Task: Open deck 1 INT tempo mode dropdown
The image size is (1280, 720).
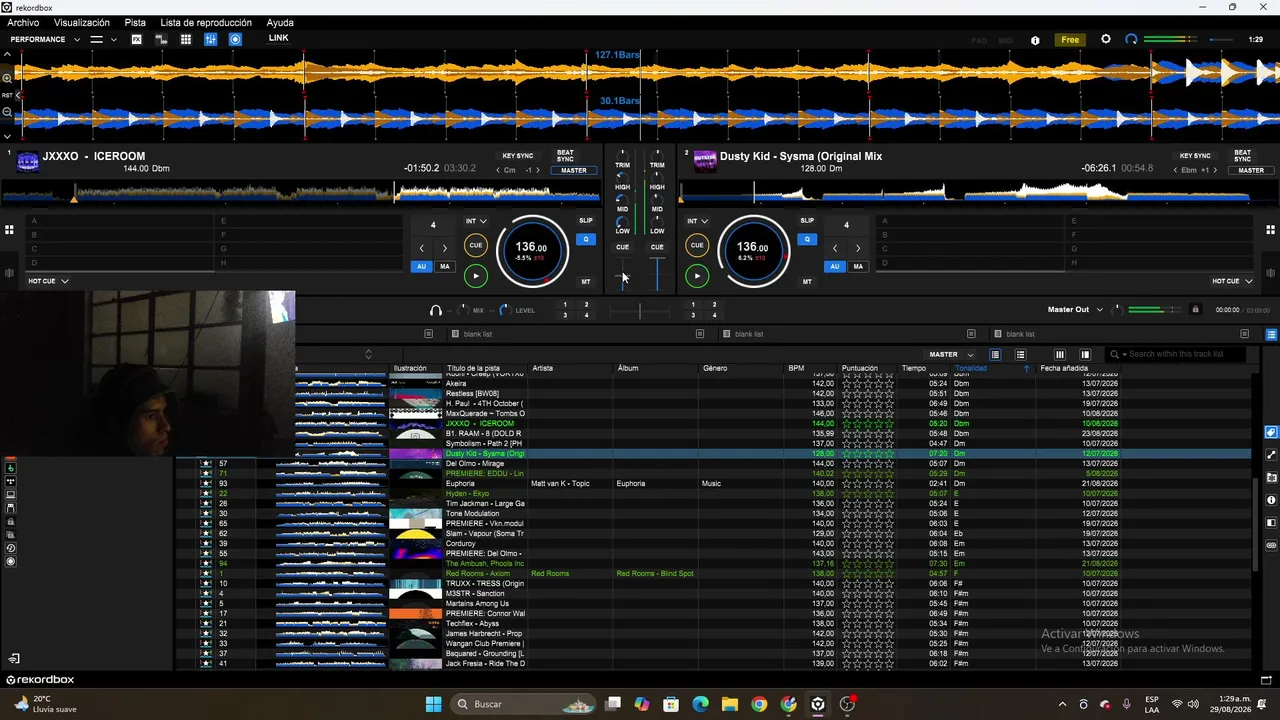Action: [x=476, y=221]
